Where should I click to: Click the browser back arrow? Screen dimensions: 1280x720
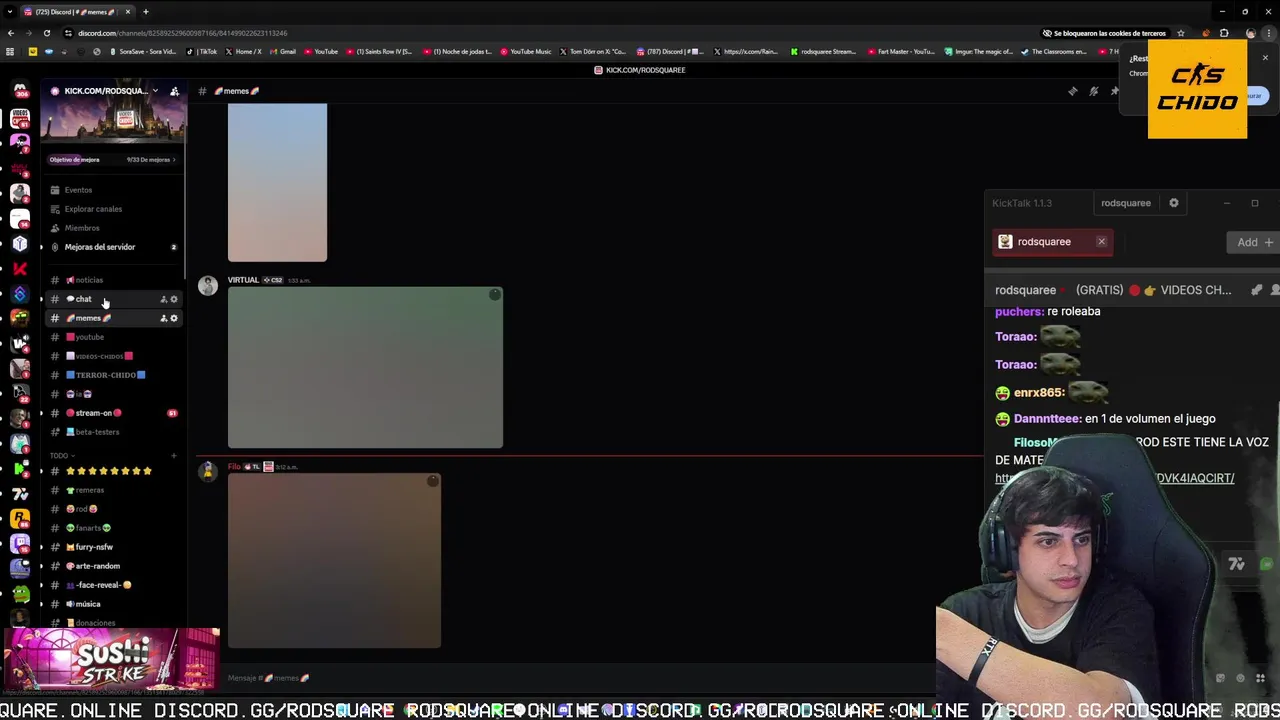pos(10,33)
